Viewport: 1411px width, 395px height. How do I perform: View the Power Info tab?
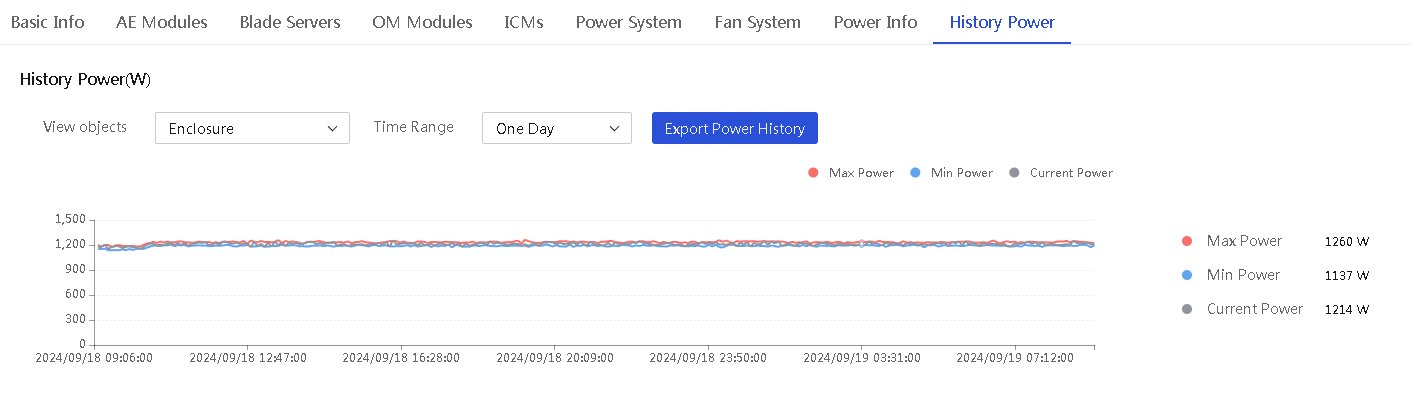click(x=875, y=22)
